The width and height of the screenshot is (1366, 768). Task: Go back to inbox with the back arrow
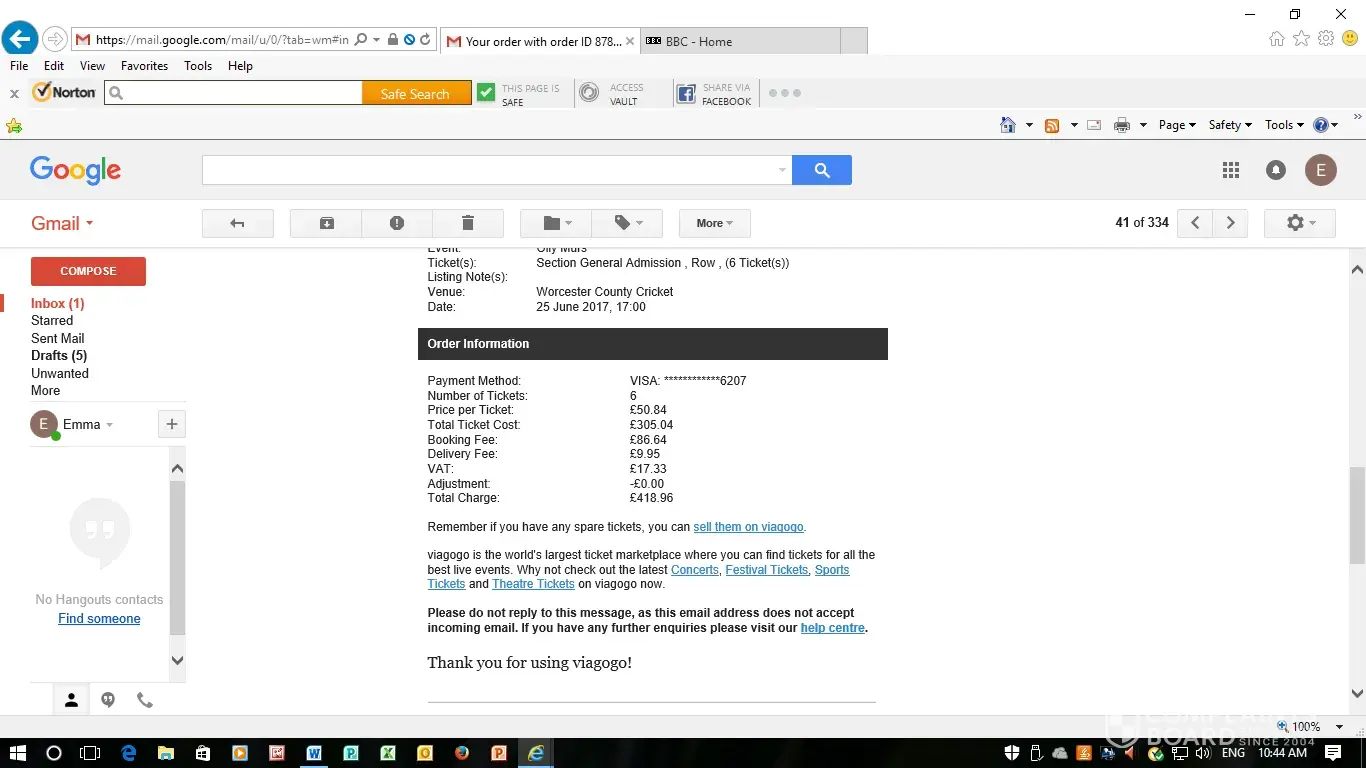coord(238,223)
